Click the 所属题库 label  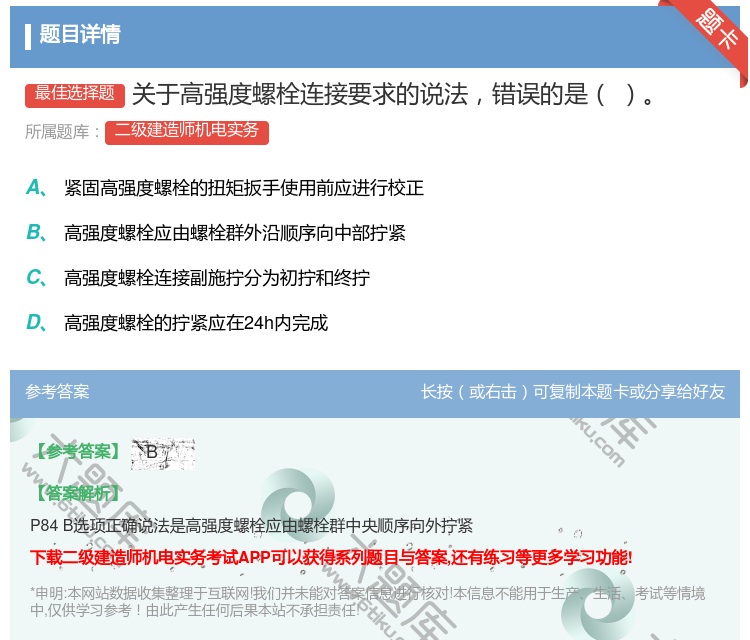point(62,132)
